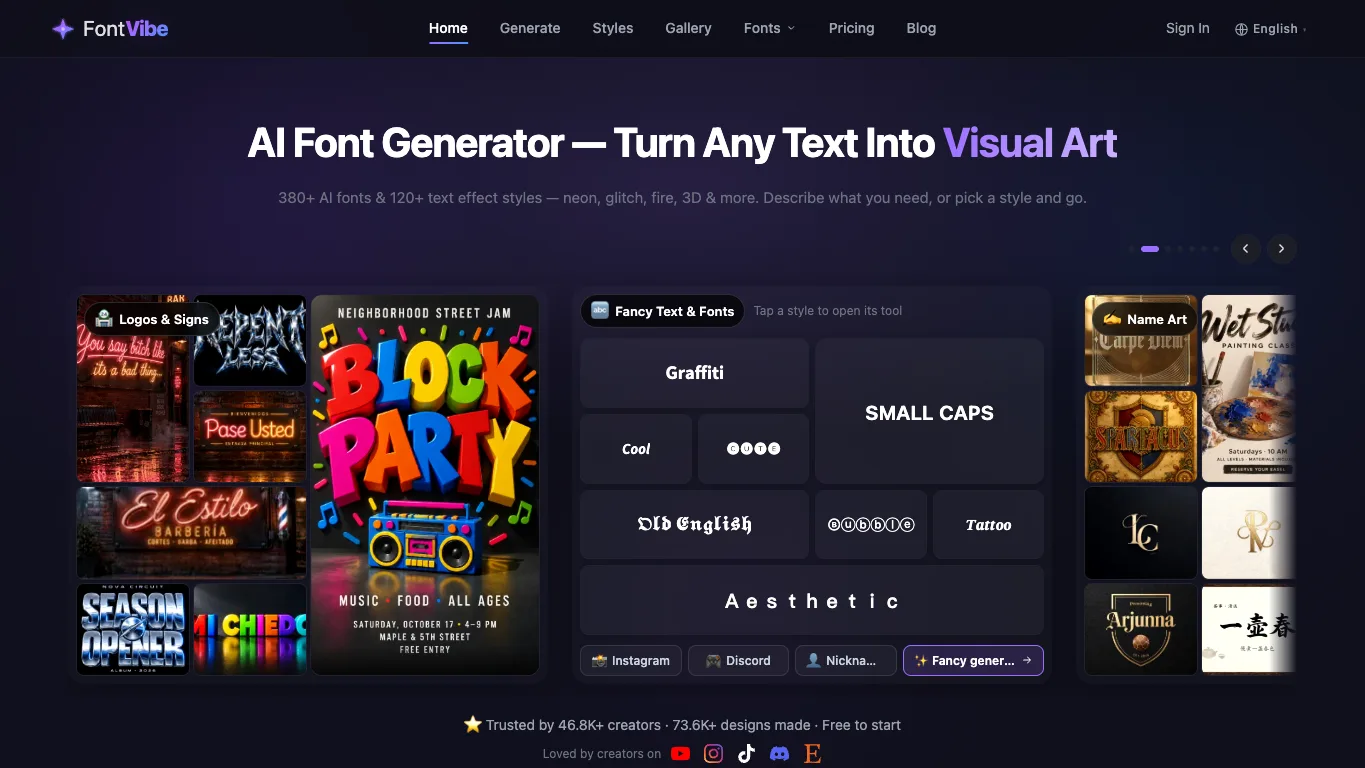This screenshot has height=768, width=1365.
Task: Open the Spartacus shield thumbnail
Action: [x=1141, y=436]
